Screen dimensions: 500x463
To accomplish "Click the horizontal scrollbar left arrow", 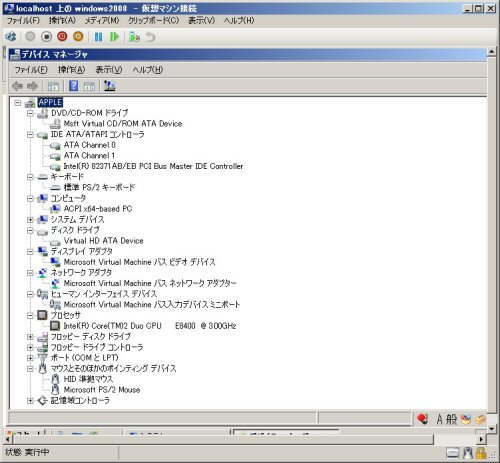I will click(x=8, y=439).
